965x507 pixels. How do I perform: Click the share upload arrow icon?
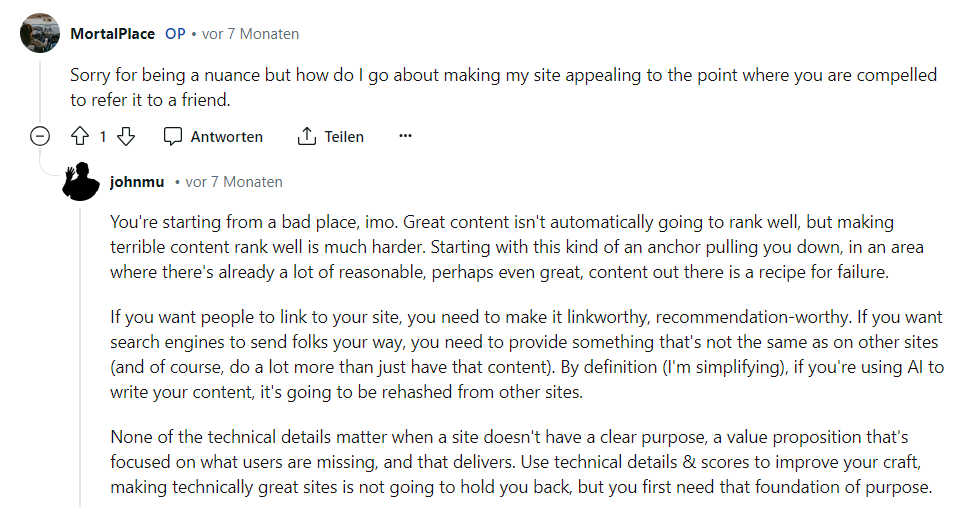point(306,136)
